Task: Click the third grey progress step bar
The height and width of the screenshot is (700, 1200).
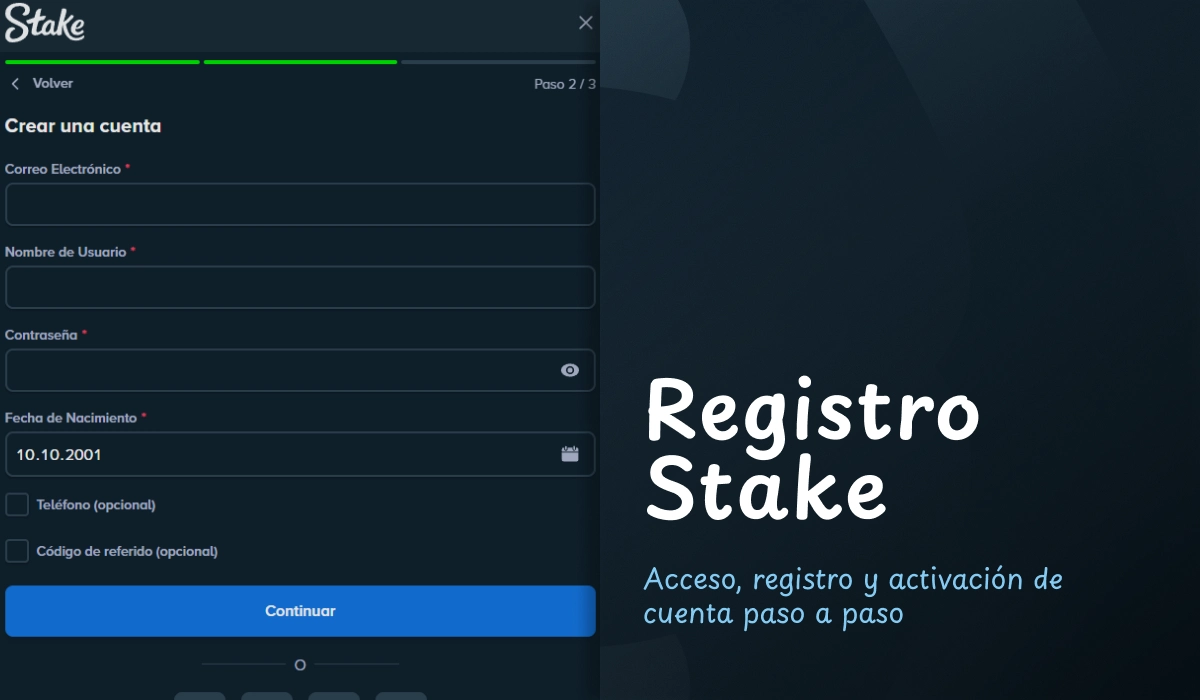Action: coord(498,62)
